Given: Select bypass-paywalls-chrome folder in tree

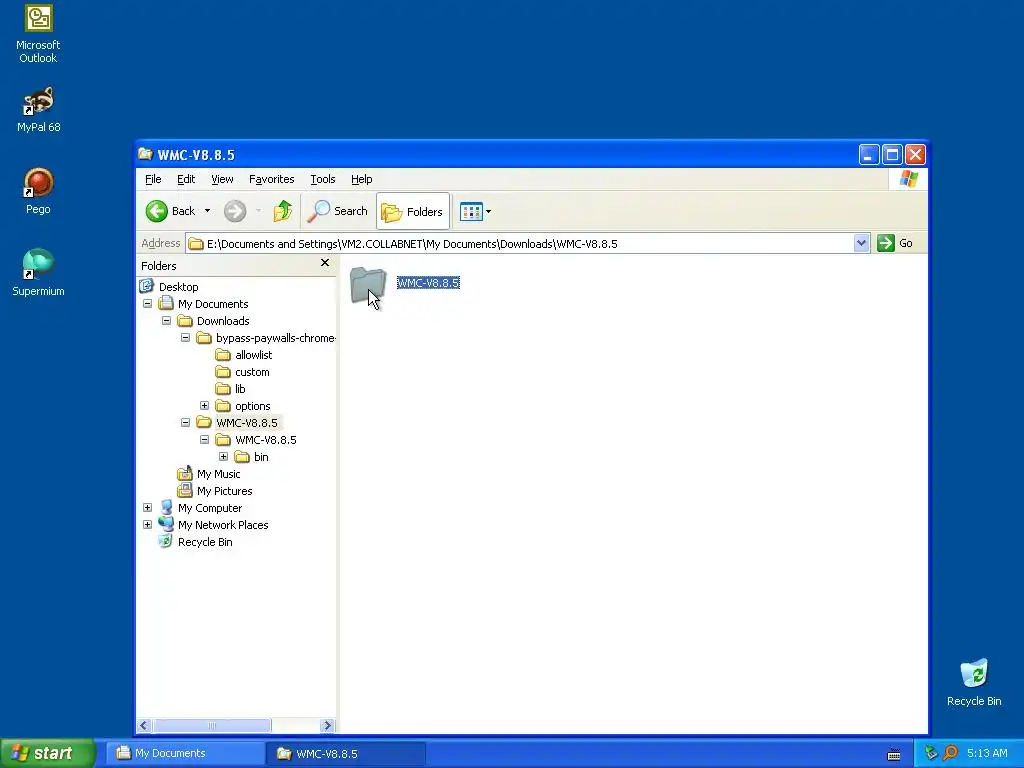Looking at the screenshot, I should tap(276, 338).
